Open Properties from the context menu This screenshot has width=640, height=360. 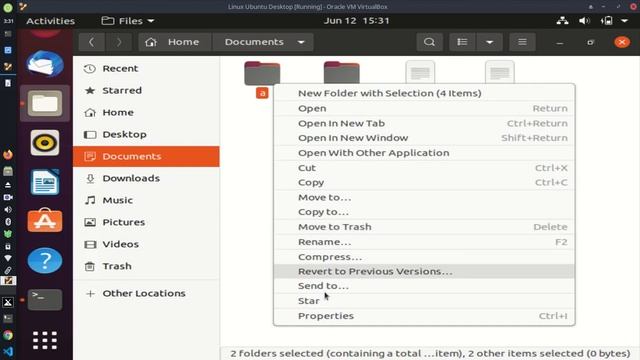[x=424, y=316]
